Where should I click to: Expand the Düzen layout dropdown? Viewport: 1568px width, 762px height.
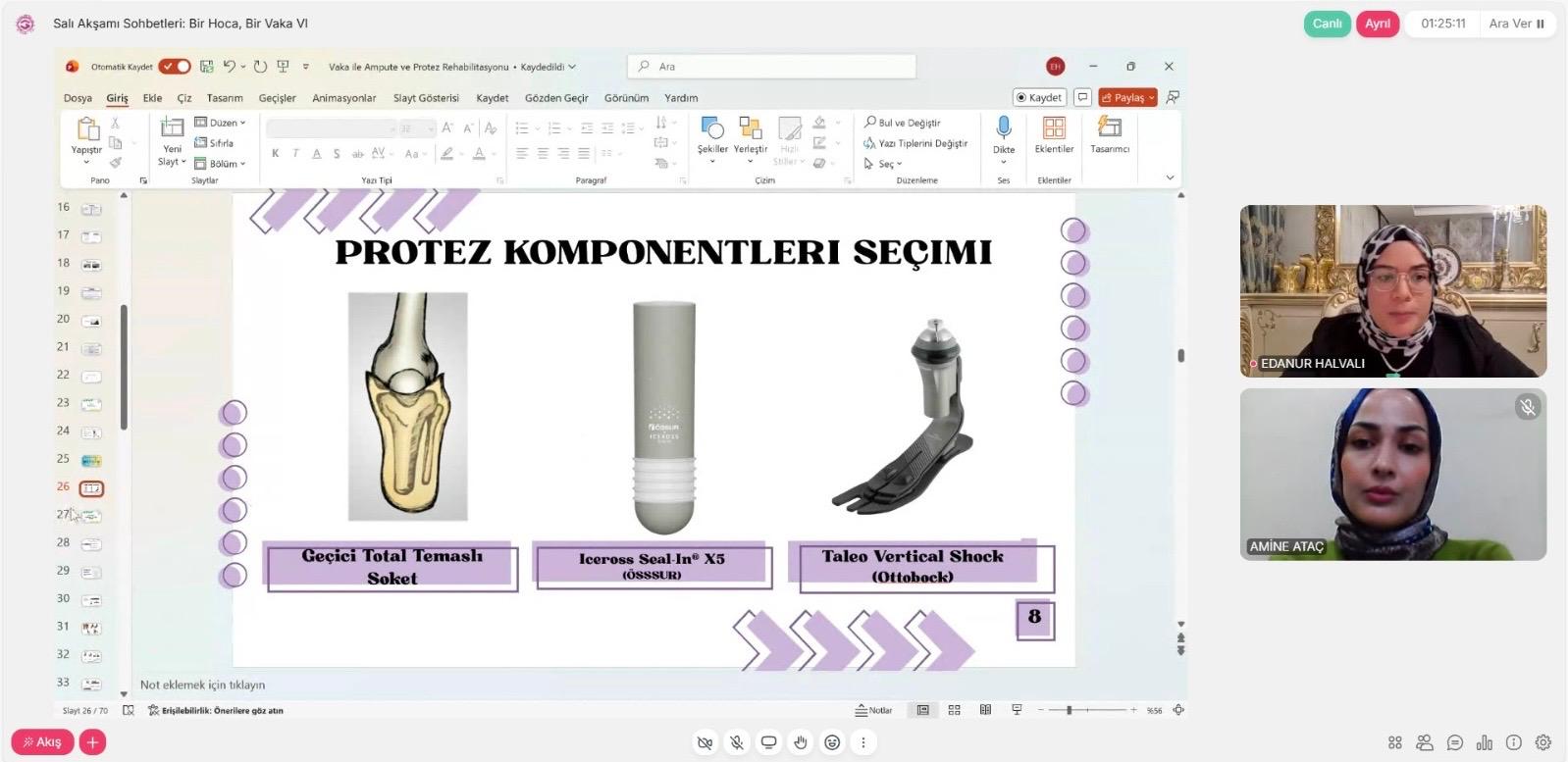click(221, 123)
